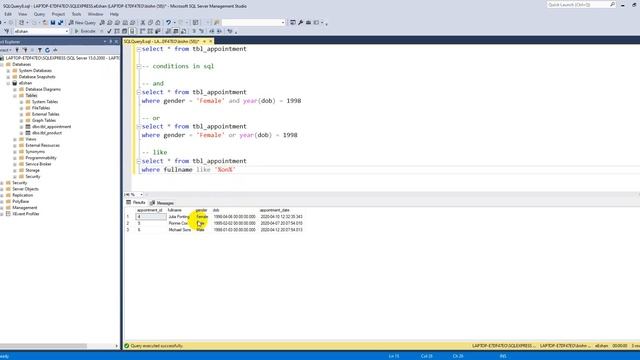Click the Quick Launch search field
The height and width of the screenshot is (360, 640).
click(x=581, y=4)
